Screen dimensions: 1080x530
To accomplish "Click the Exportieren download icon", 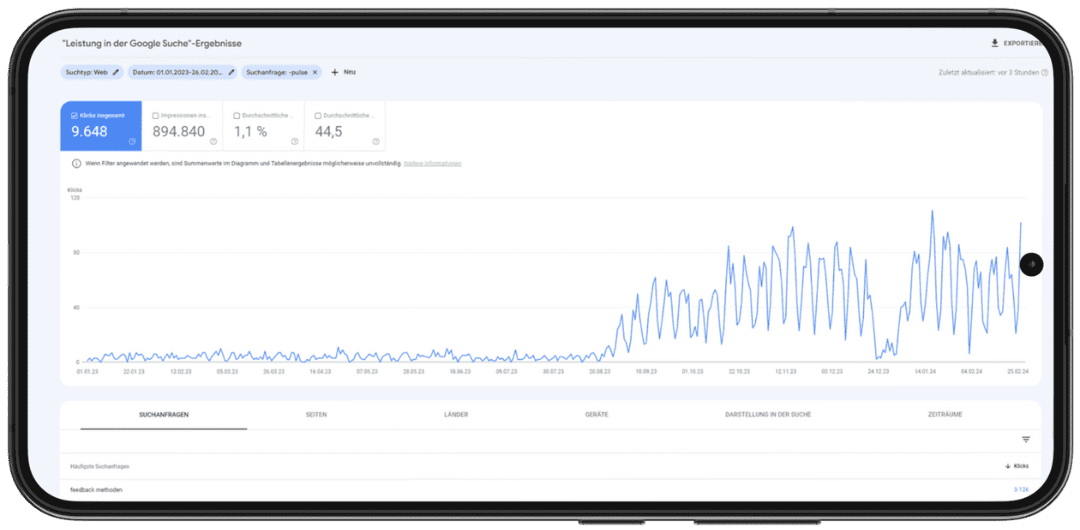I will pyautogui.click(x=994, y=44).
